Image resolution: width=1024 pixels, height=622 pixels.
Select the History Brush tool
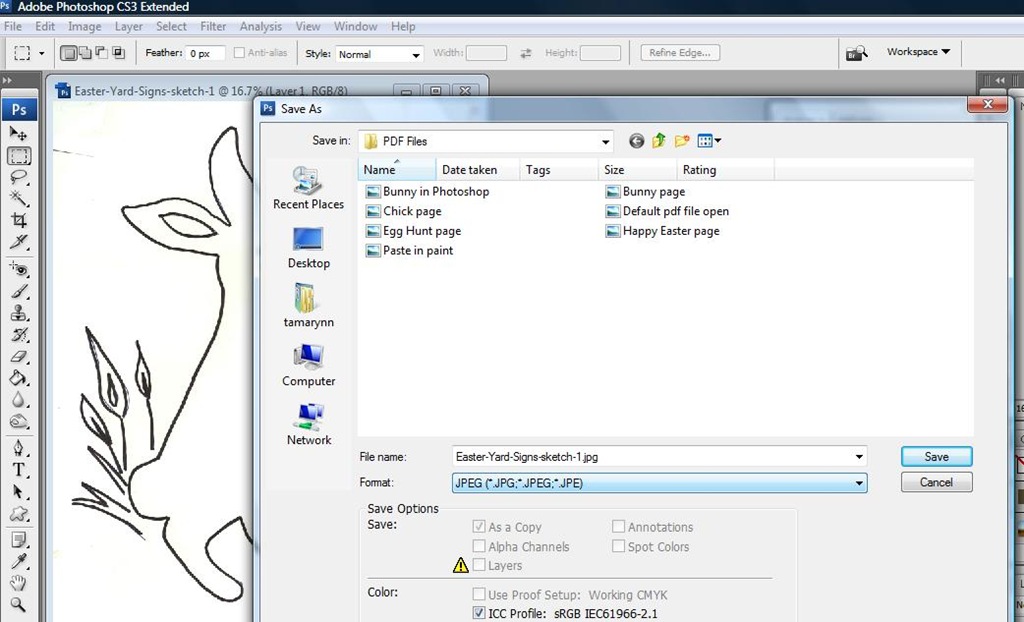coord(18,335)
